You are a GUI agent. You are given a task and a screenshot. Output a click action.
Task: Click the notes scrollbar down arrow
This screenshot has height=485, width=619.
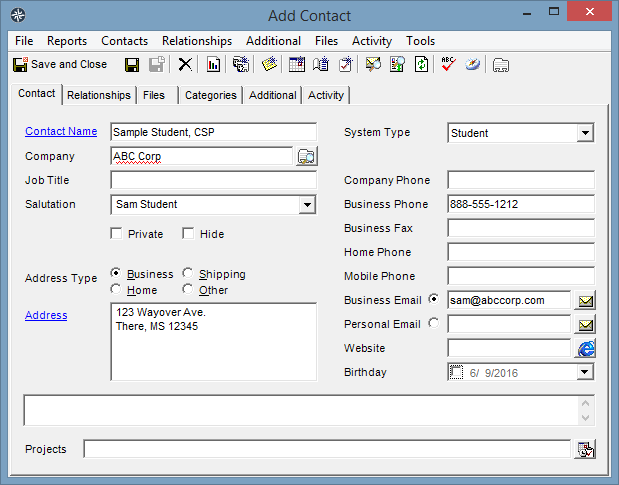click(585, 418)
